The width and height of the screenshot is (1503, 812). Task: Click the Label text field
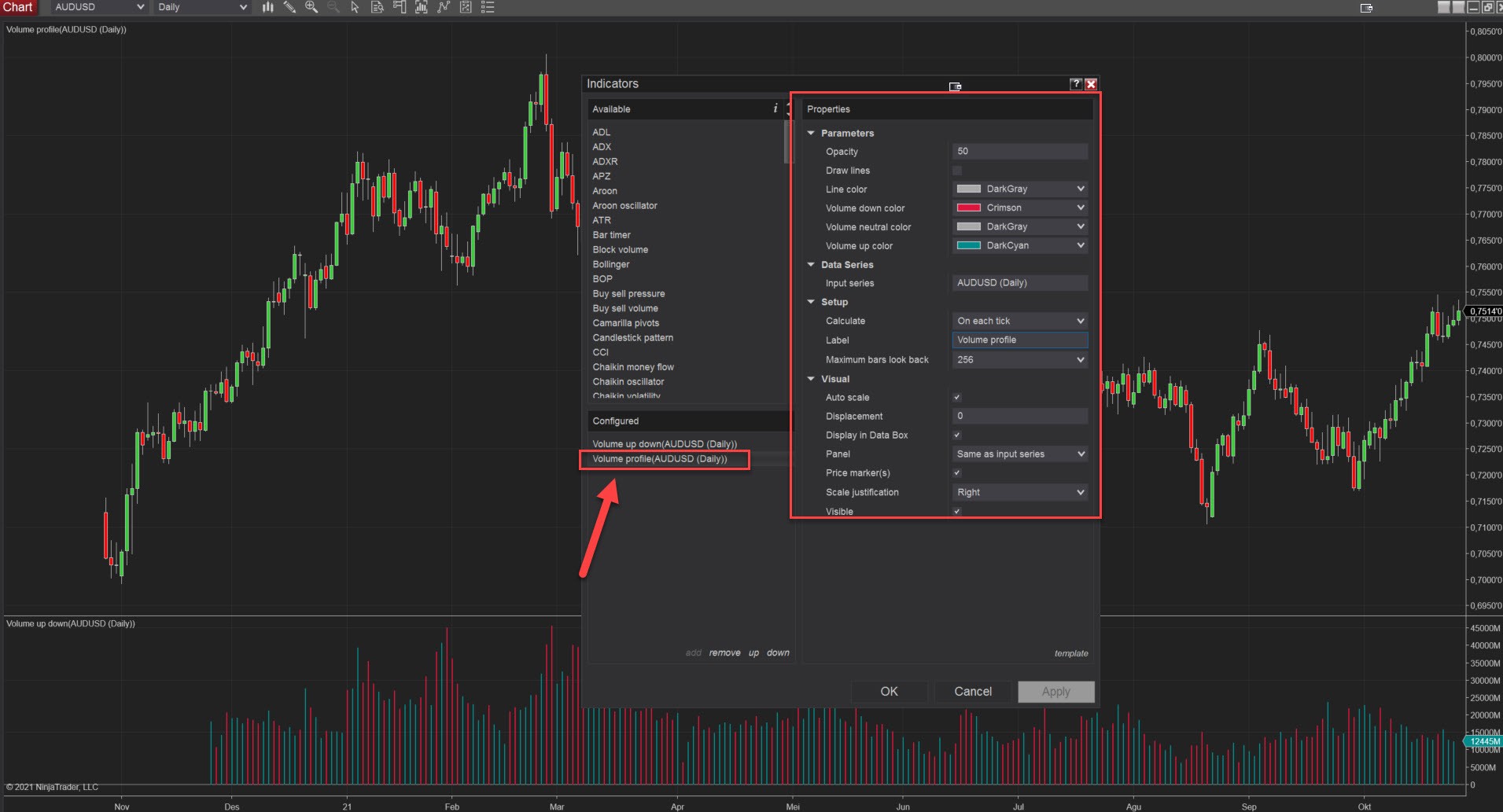(x=1020, y=340)
